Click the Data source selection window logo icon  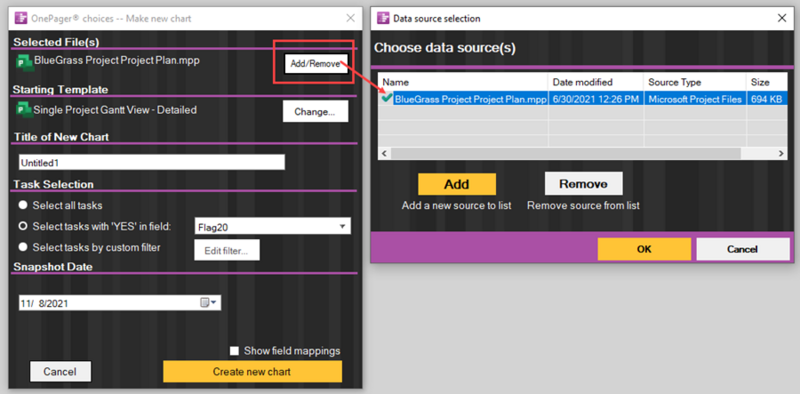(x=383, y=18)
